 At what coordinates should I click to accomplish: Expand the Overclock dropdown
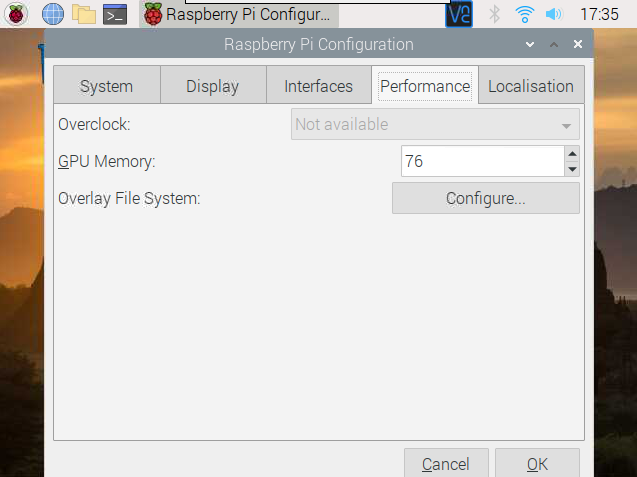point(435,124)
